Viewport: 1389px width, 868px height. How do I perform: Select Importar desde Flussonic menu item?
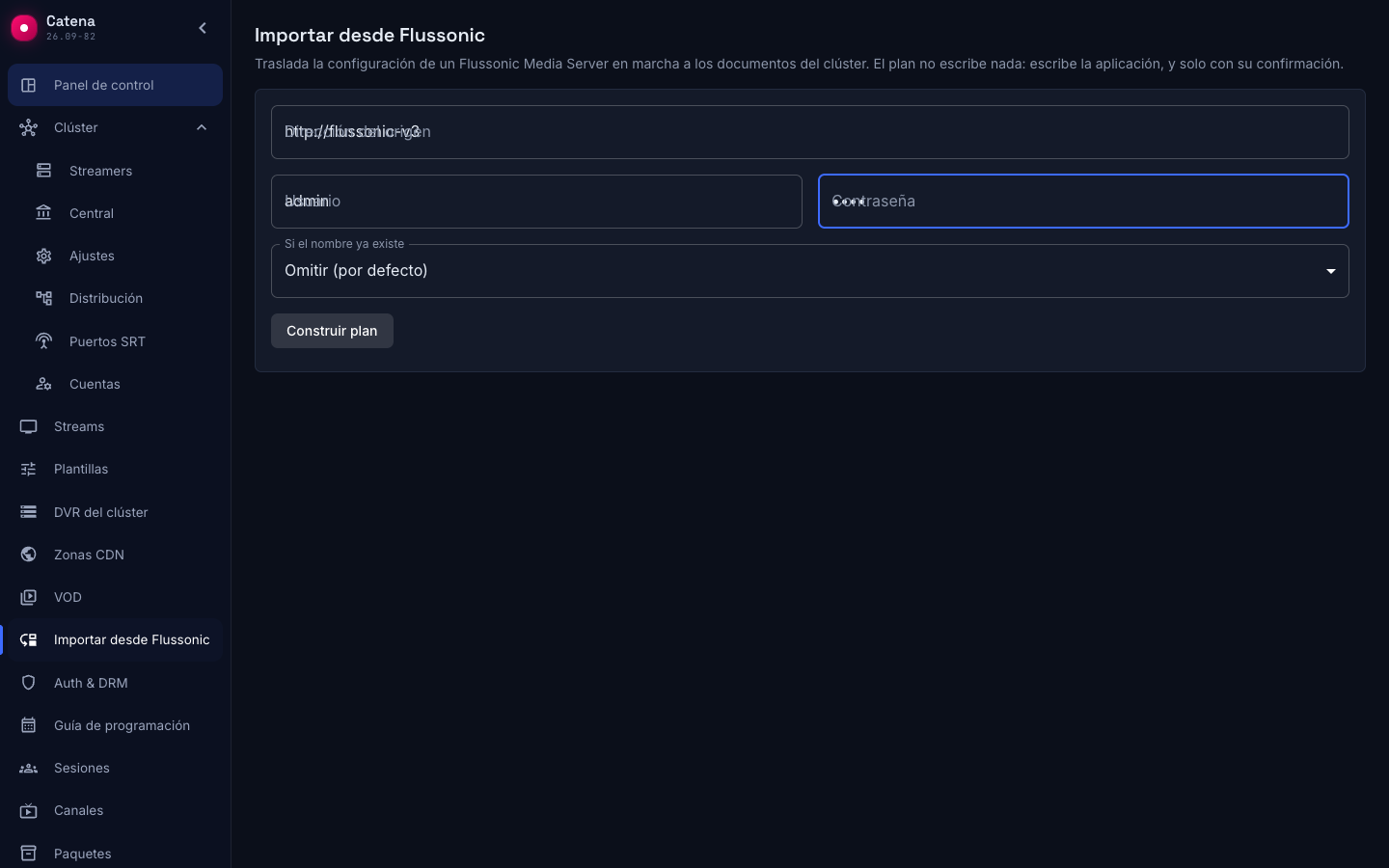click(115, 639)
